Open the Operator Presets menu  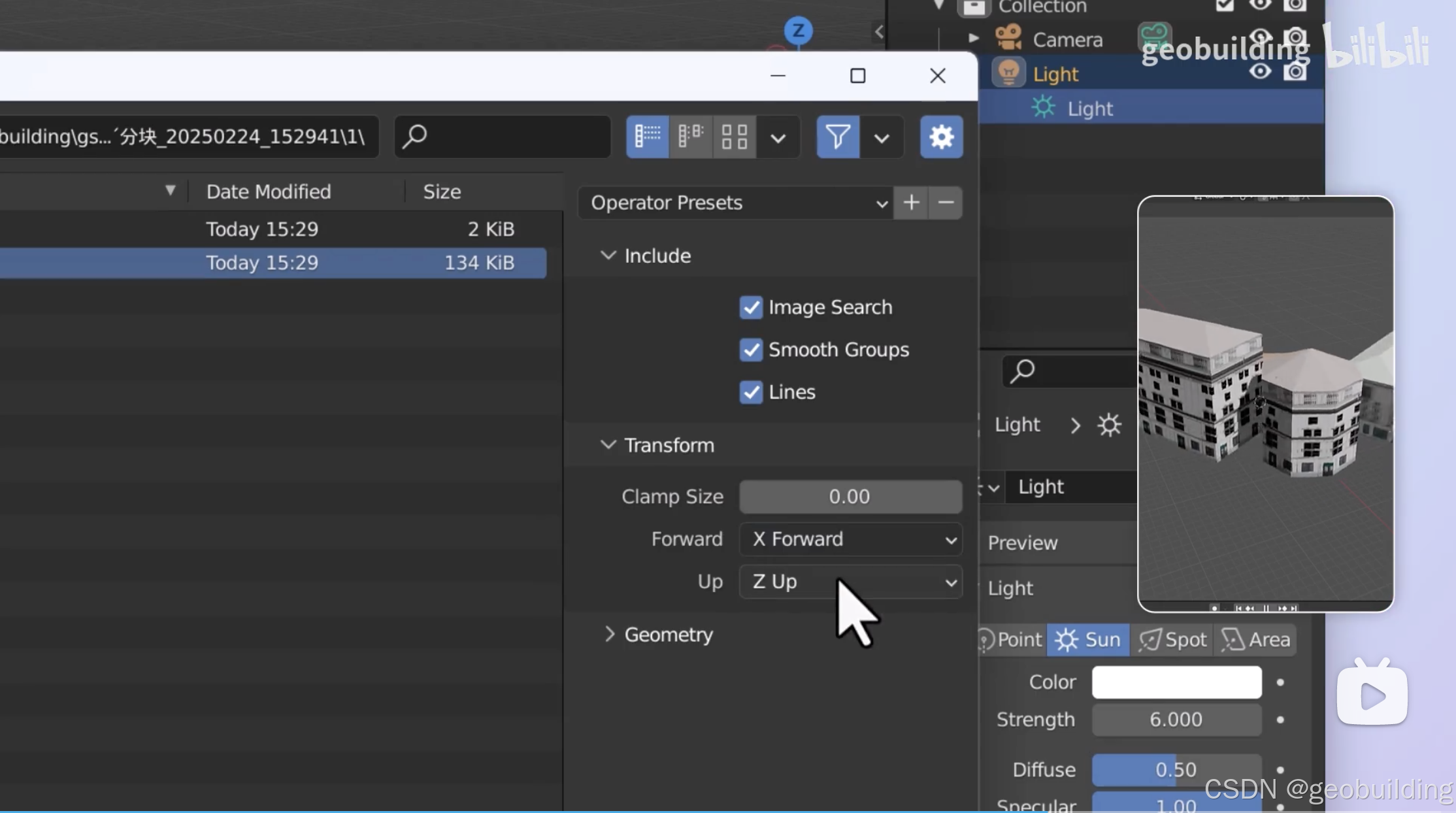coord(735,203)
